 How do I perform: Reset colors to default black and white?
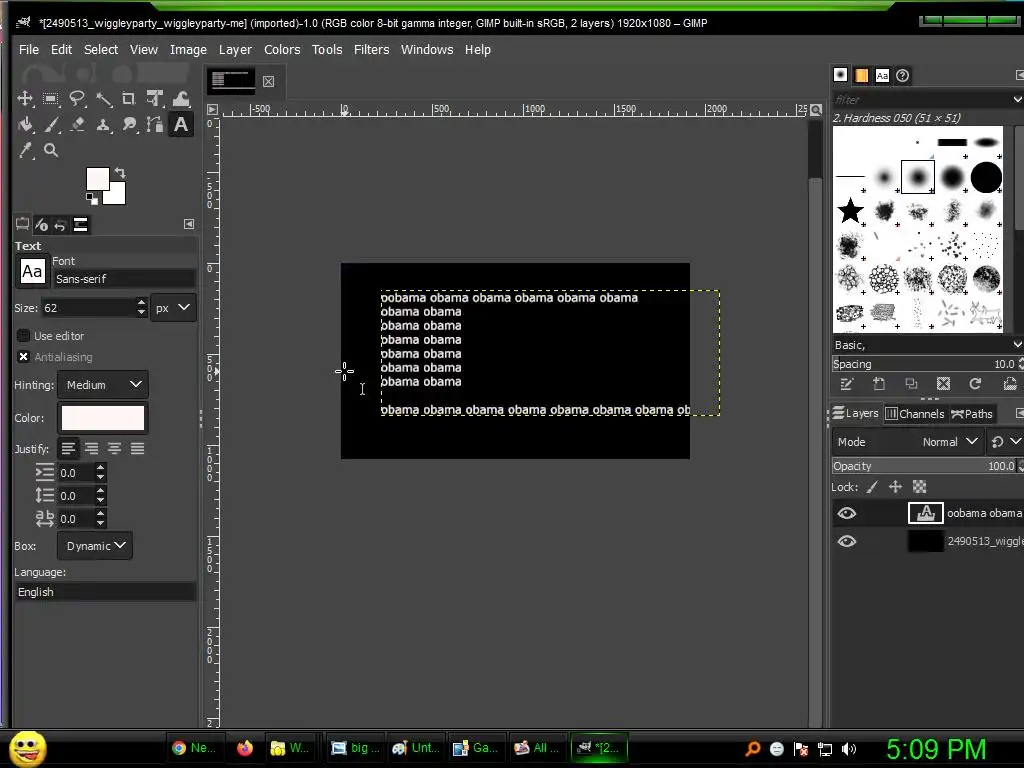[91, 199]
